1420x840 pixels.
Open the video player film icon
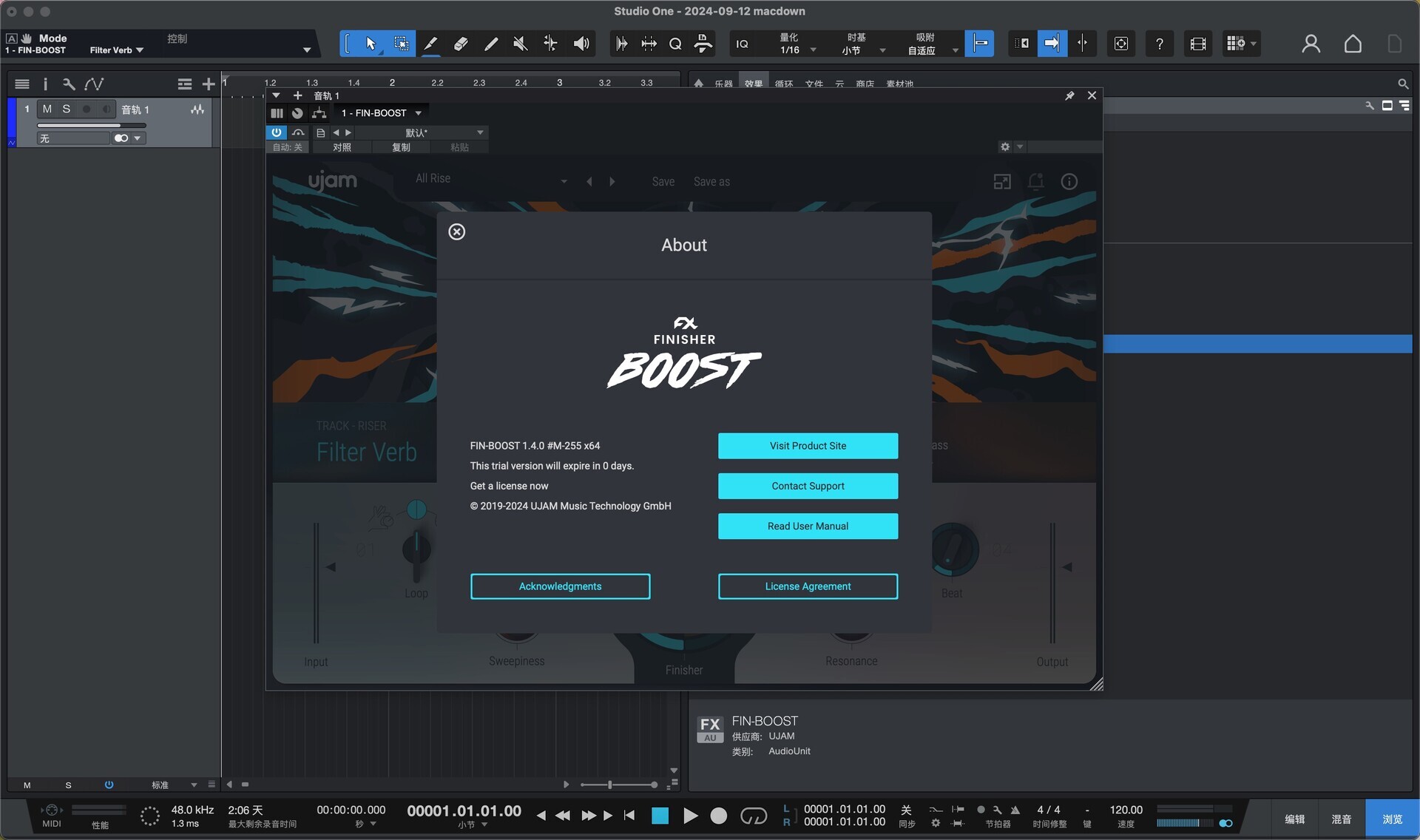pos(1197,44)
